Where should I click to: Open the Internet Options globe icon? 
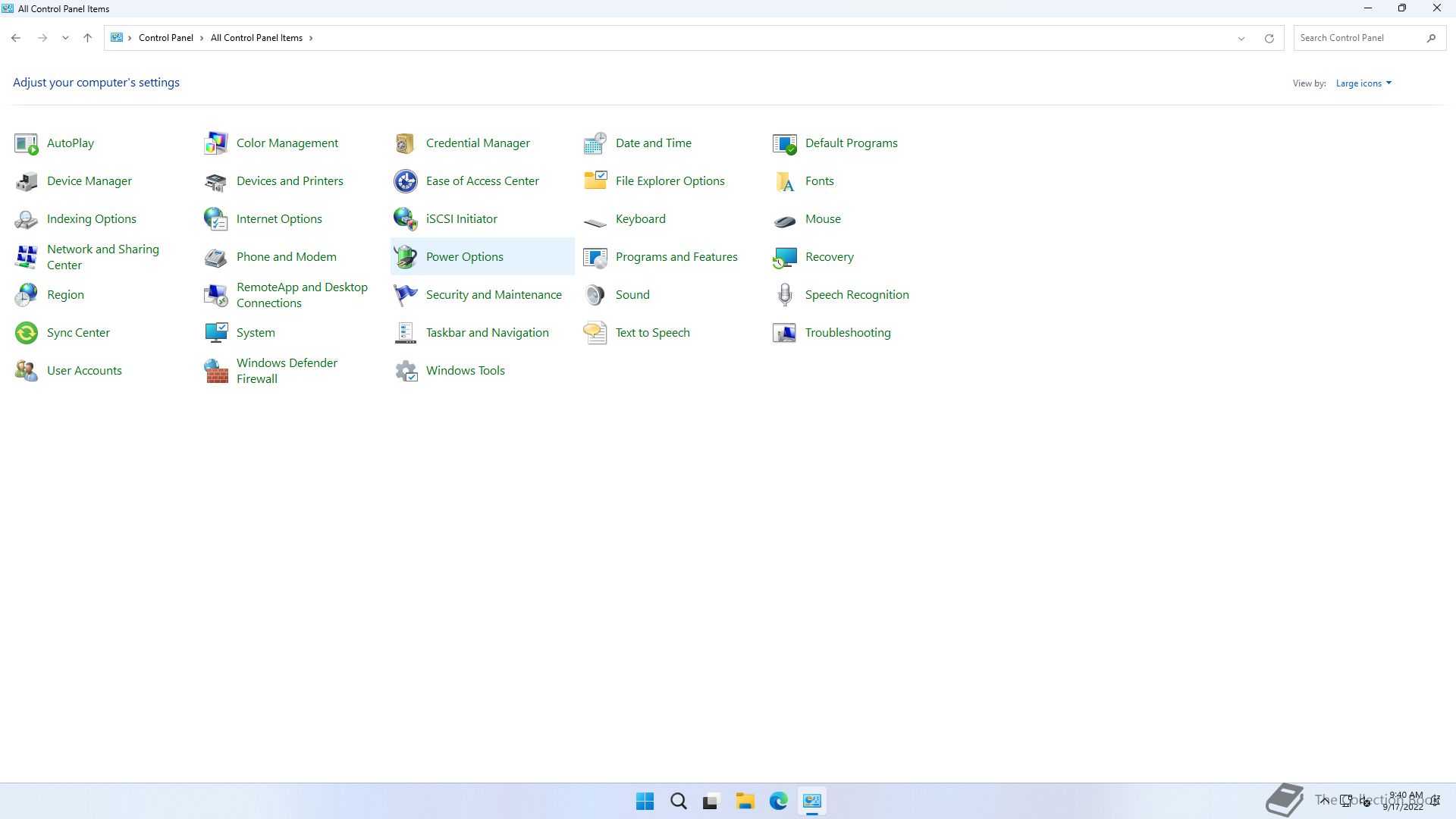(216, 219)
